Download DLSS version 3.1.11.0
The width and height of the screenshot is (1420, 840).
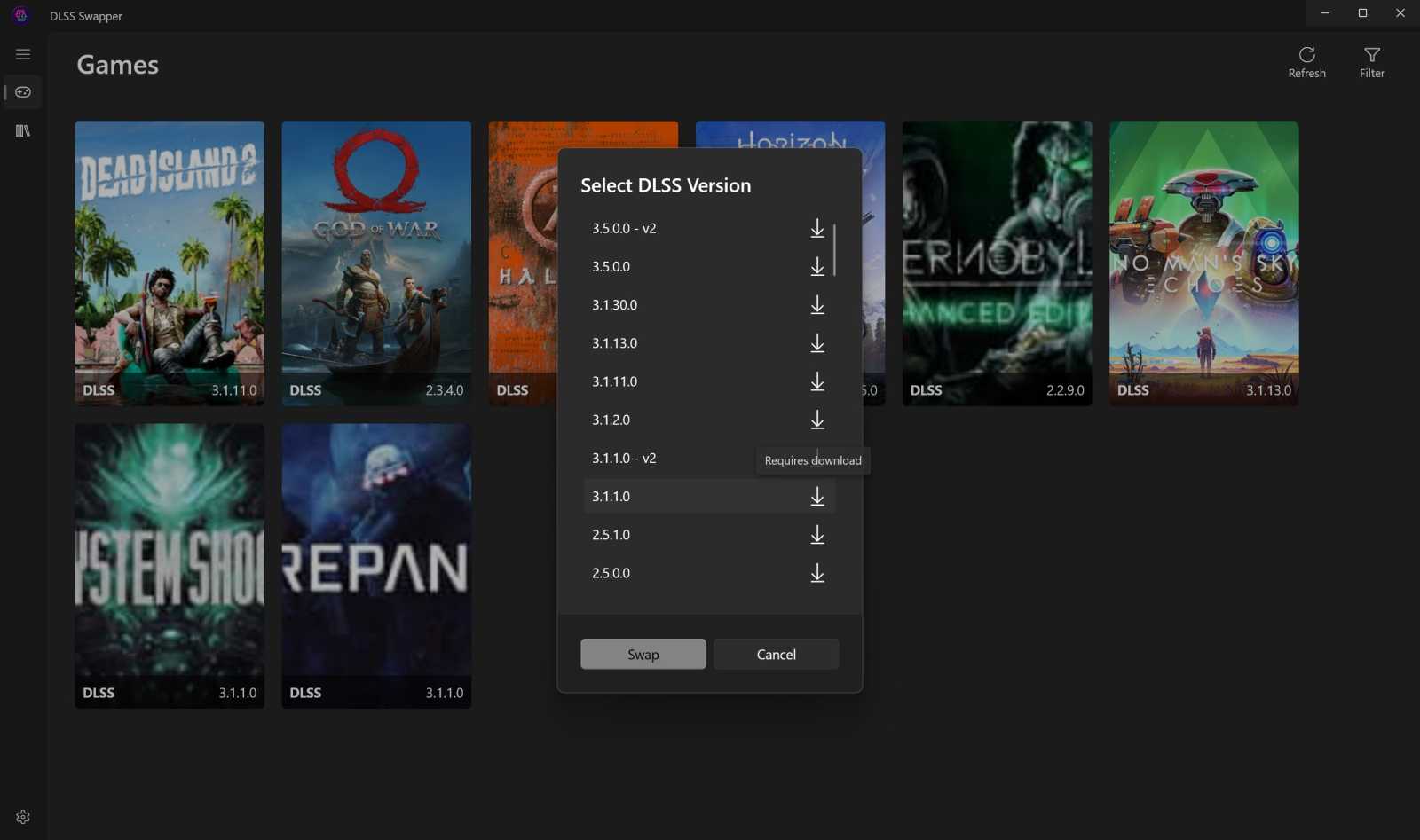click(x=817, y=381)
